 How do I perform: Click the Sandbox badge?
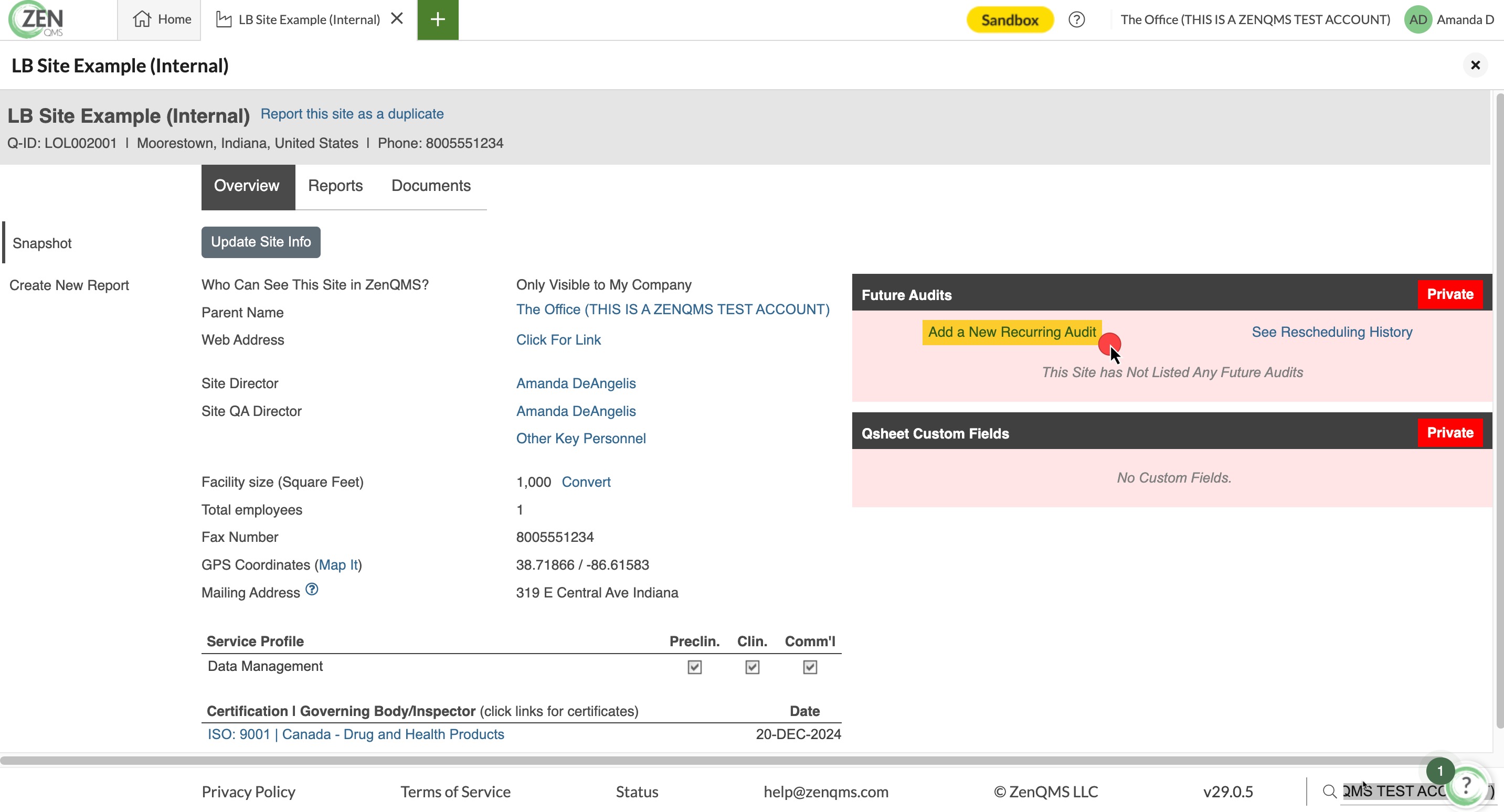click(x=1010, y=20)
